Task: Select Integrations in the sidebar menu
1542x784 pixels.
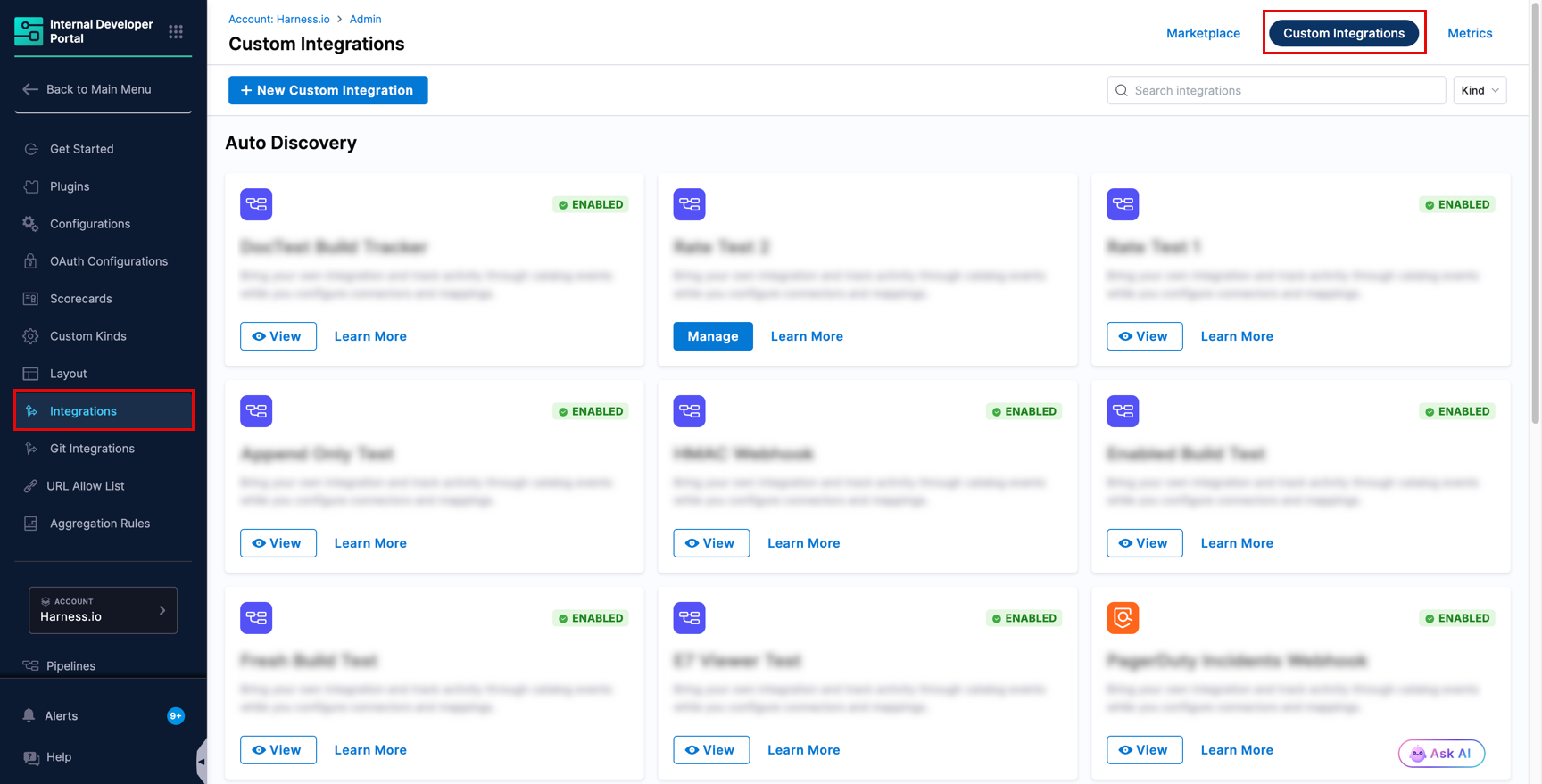Action: point(104,410)
